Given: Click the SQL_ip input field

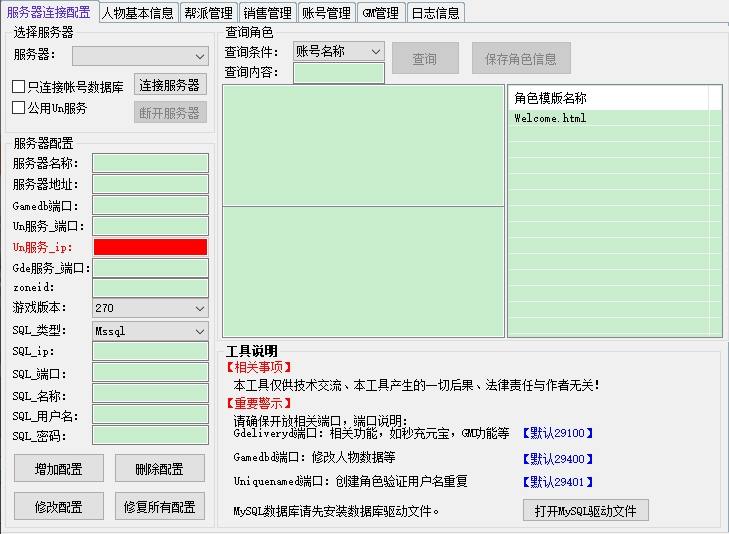Looking at the screenshot, I should (150, 351).
